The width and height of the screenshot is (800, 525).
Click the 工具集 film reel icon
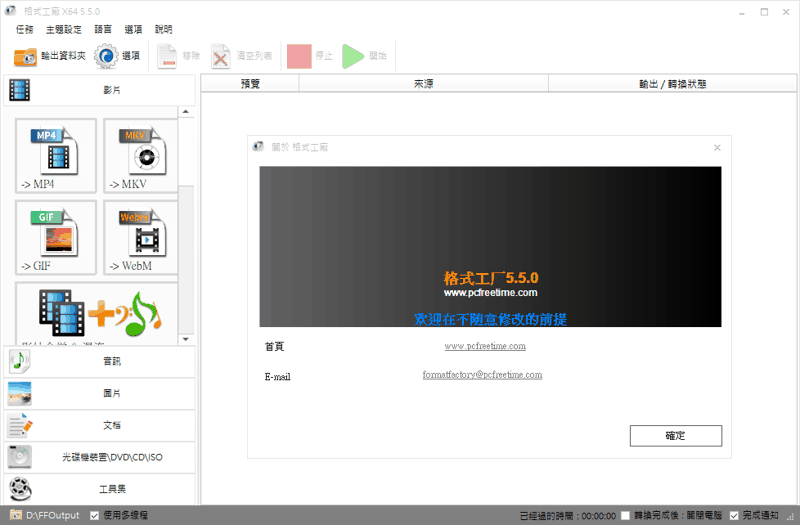pyautogui.click(x=20, y=489)
